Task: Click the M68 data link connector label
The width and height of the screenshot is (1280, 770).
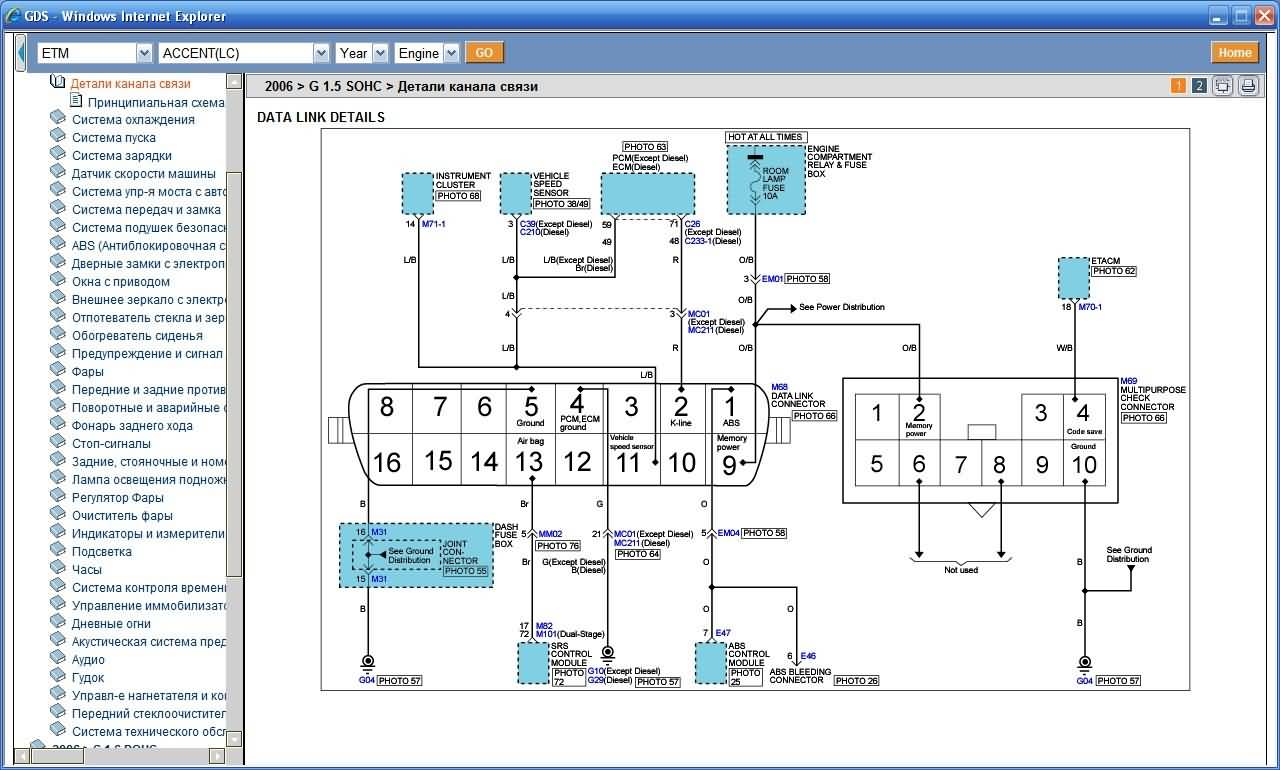Action: [779, 387]
